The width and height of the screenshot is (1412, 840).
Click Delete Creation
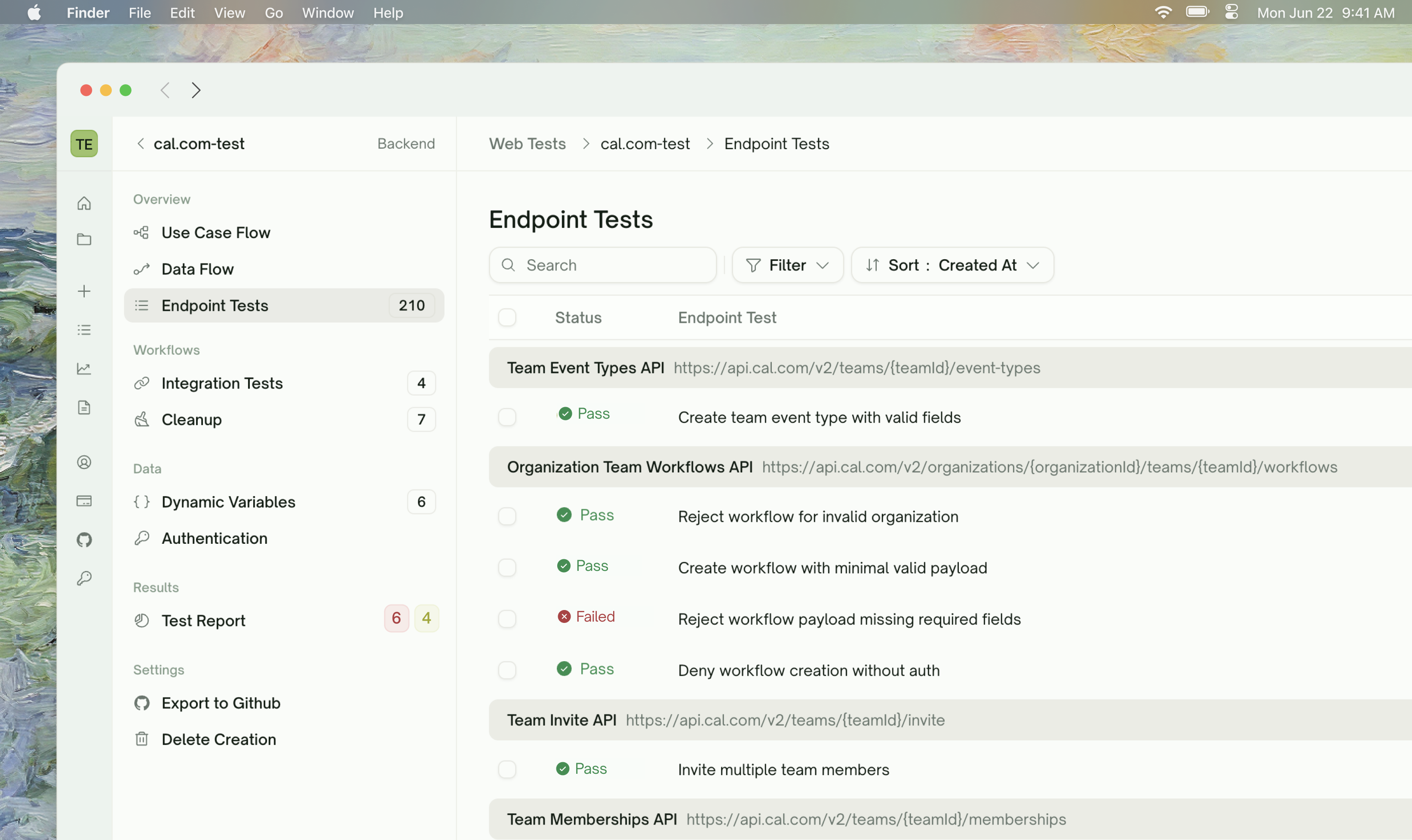click(284, 739)
